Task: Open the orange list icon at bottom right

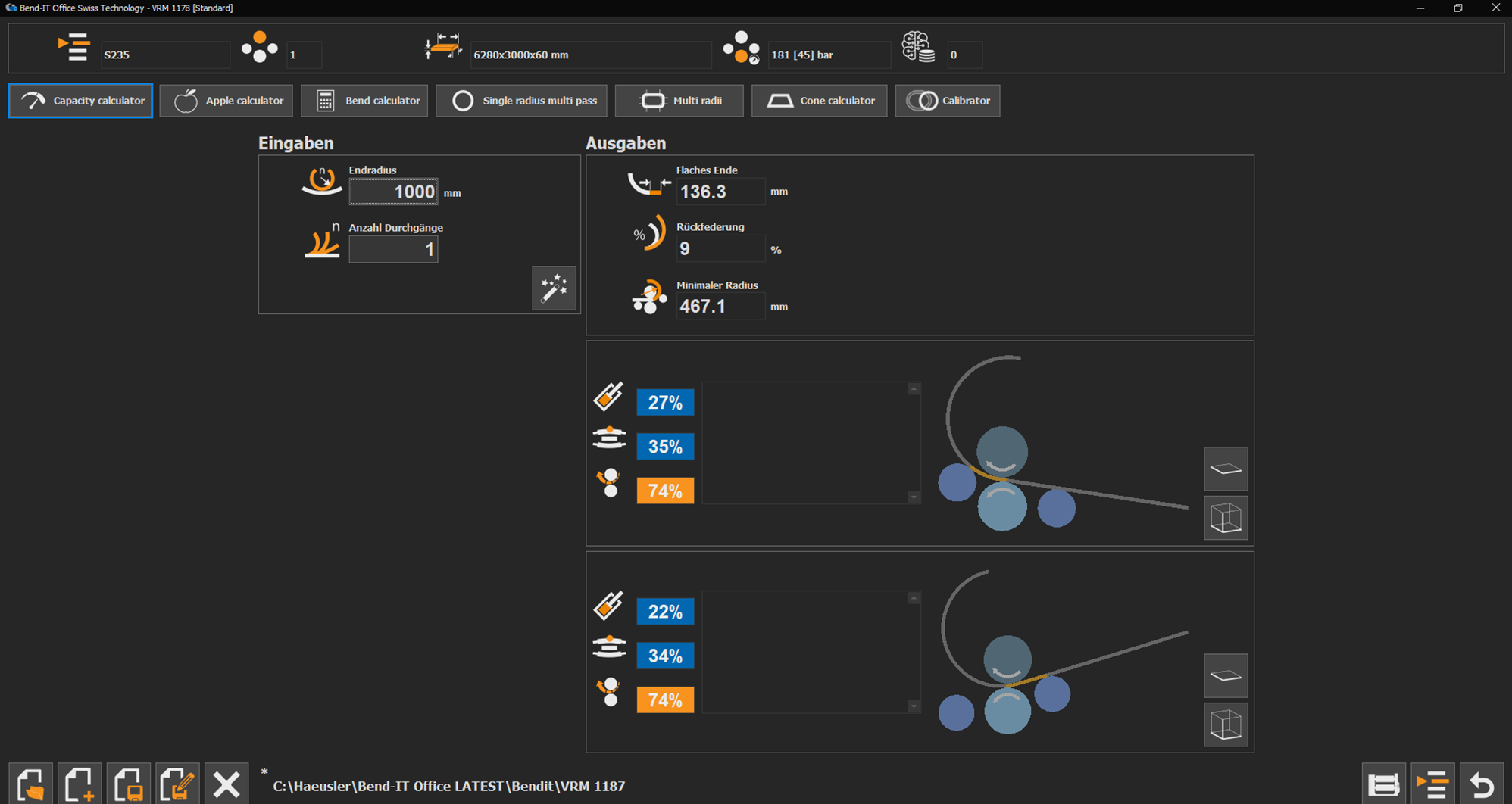Action: click(1432, 785)
